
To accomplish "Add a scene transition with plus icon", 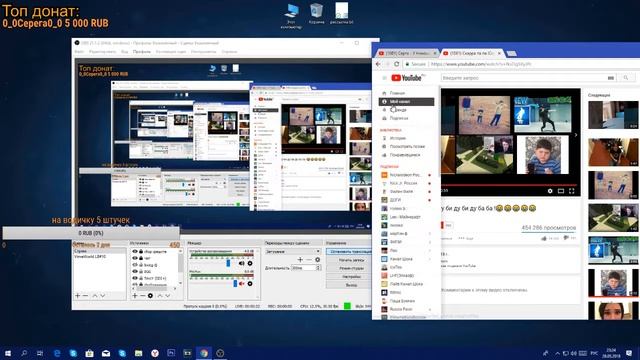I will pyautogui.click(x=300, y=260).
